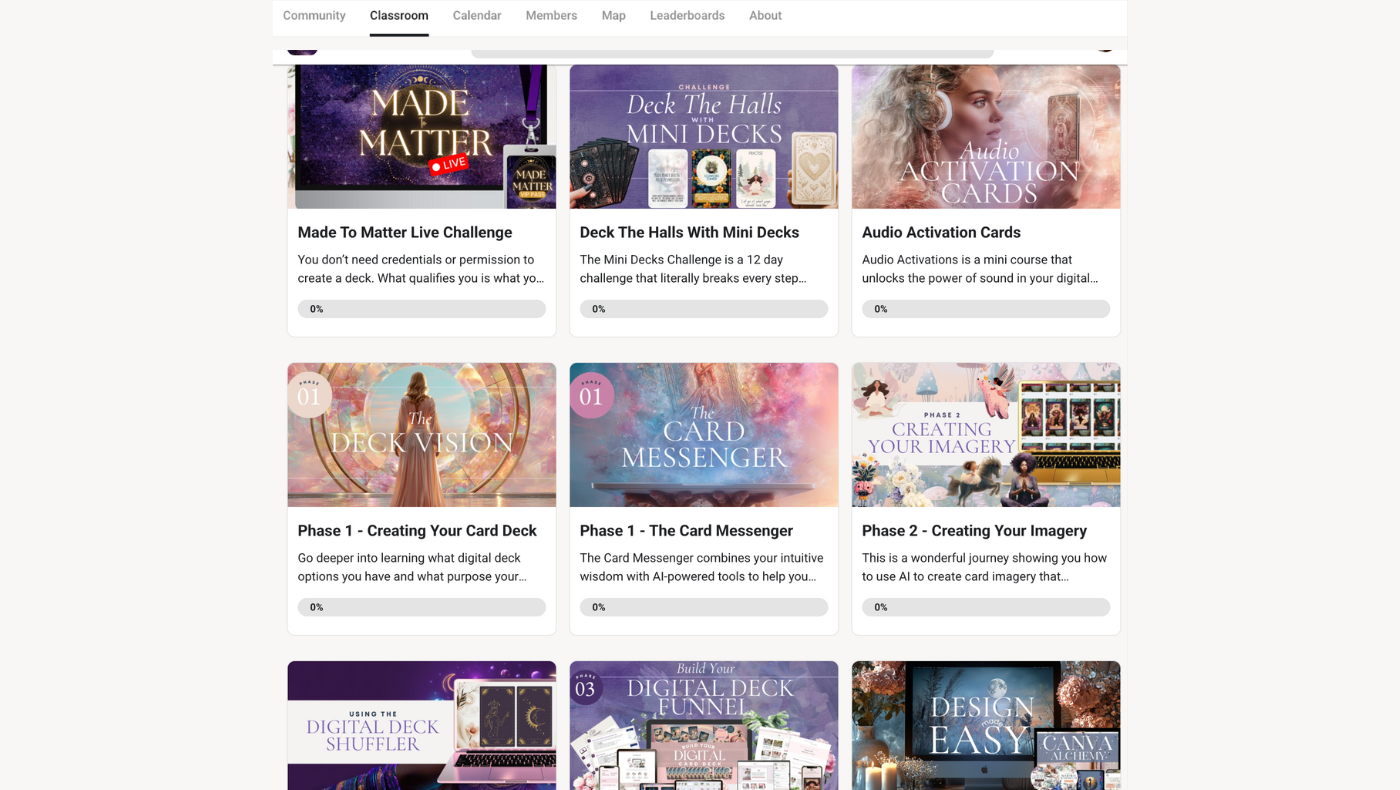Click the Made To Matter Live Challenge title

(x=405, y=232)
